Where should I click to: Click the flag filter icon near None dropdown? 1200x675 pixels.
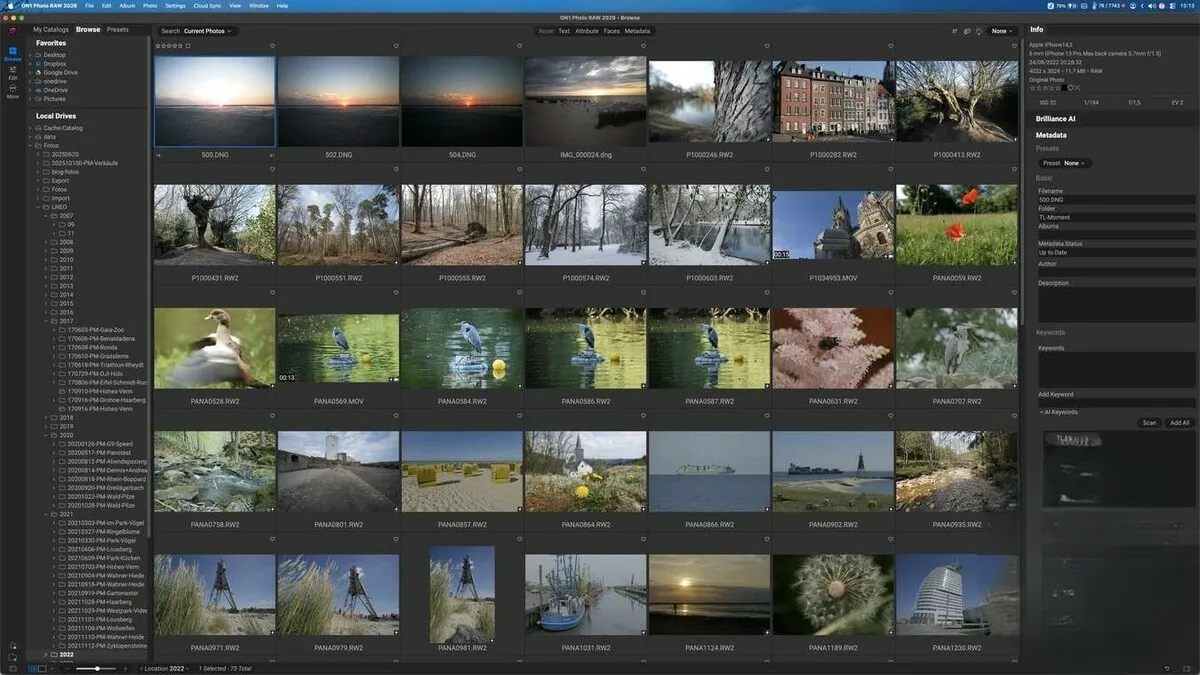pyautogui.click(x=955, y=31)
